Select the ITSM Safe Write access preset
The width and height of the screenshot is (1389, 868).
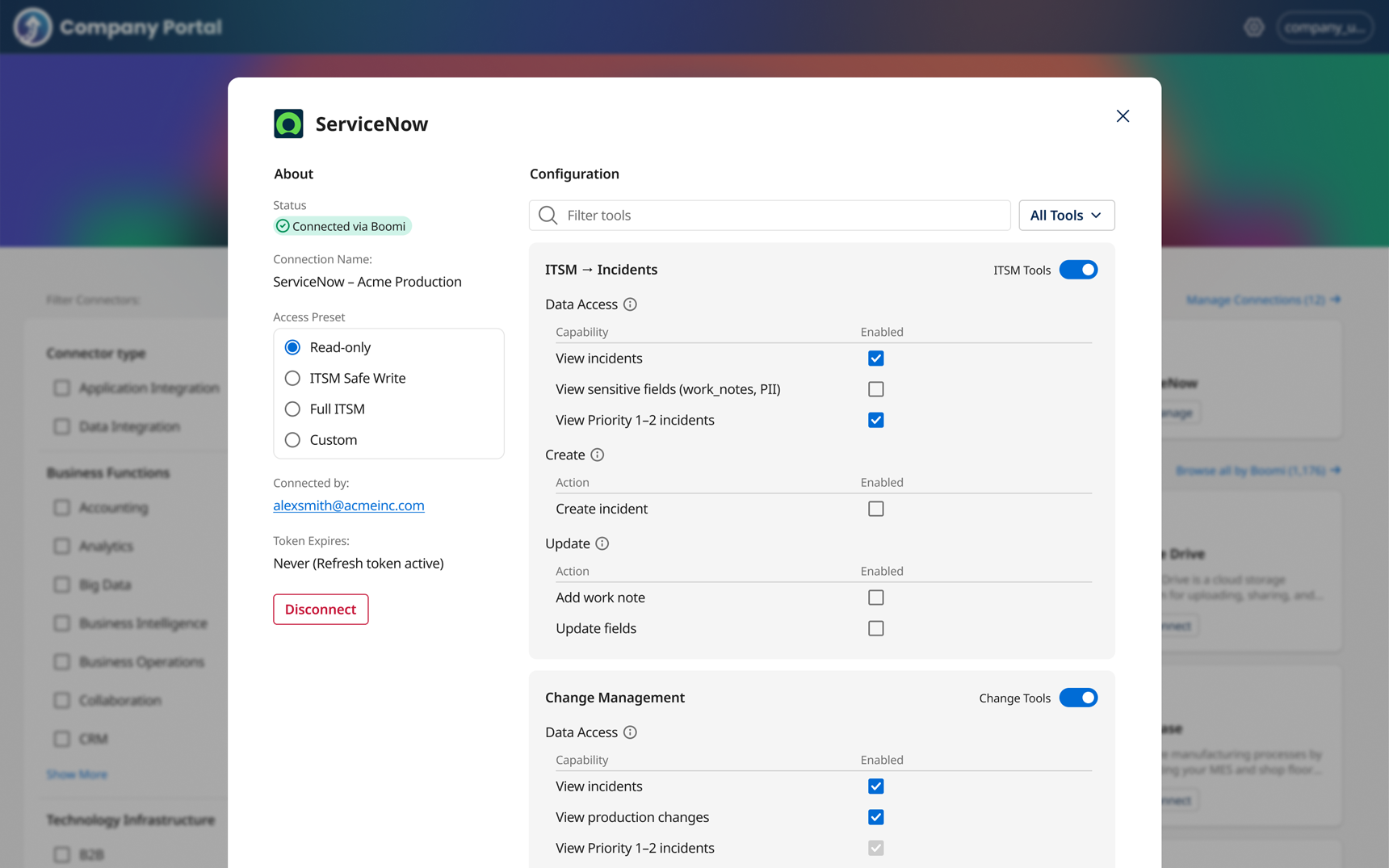click(292, 377)
